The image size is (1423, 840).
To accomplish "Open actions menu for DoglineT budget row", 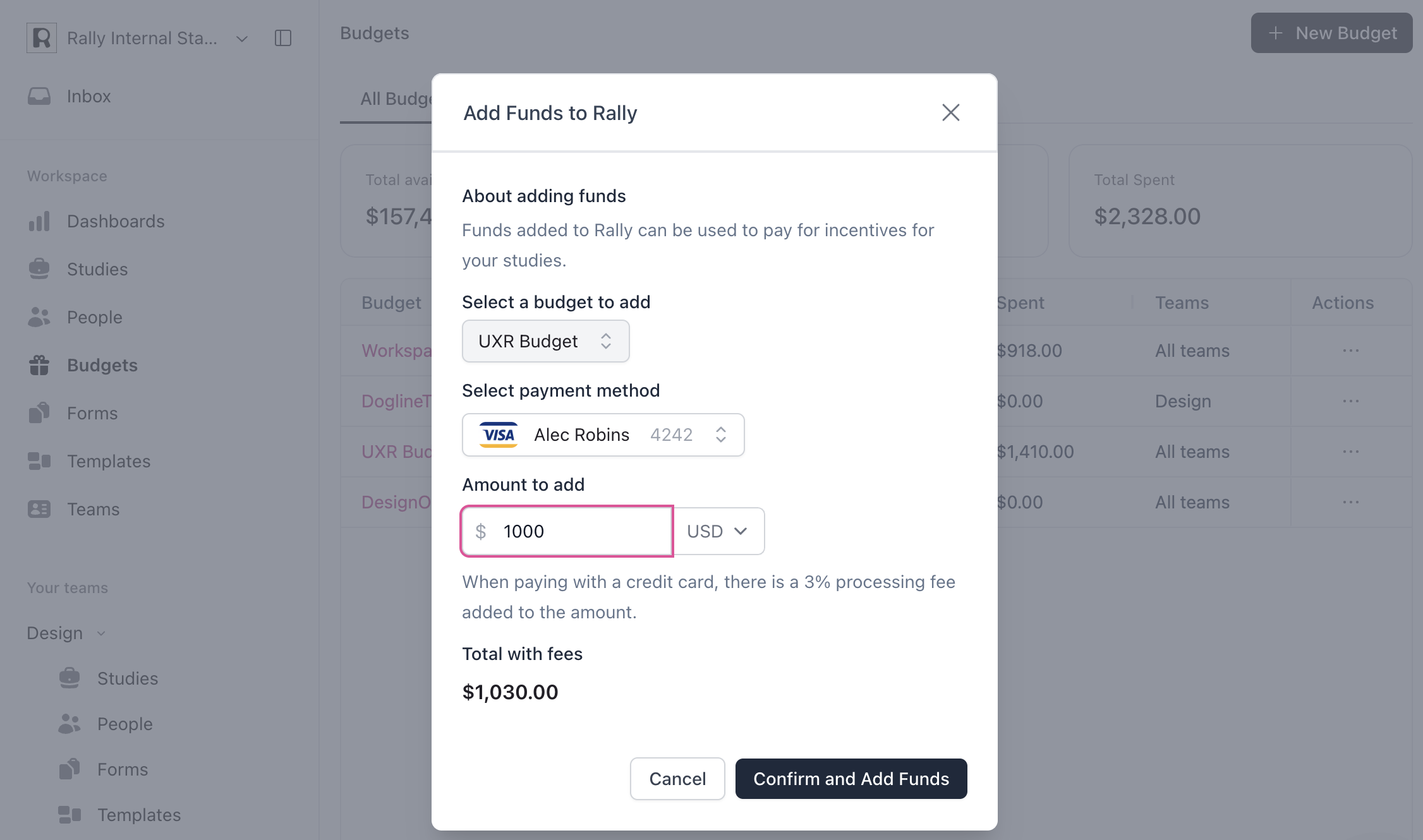I will click(x=1350, y=401).
